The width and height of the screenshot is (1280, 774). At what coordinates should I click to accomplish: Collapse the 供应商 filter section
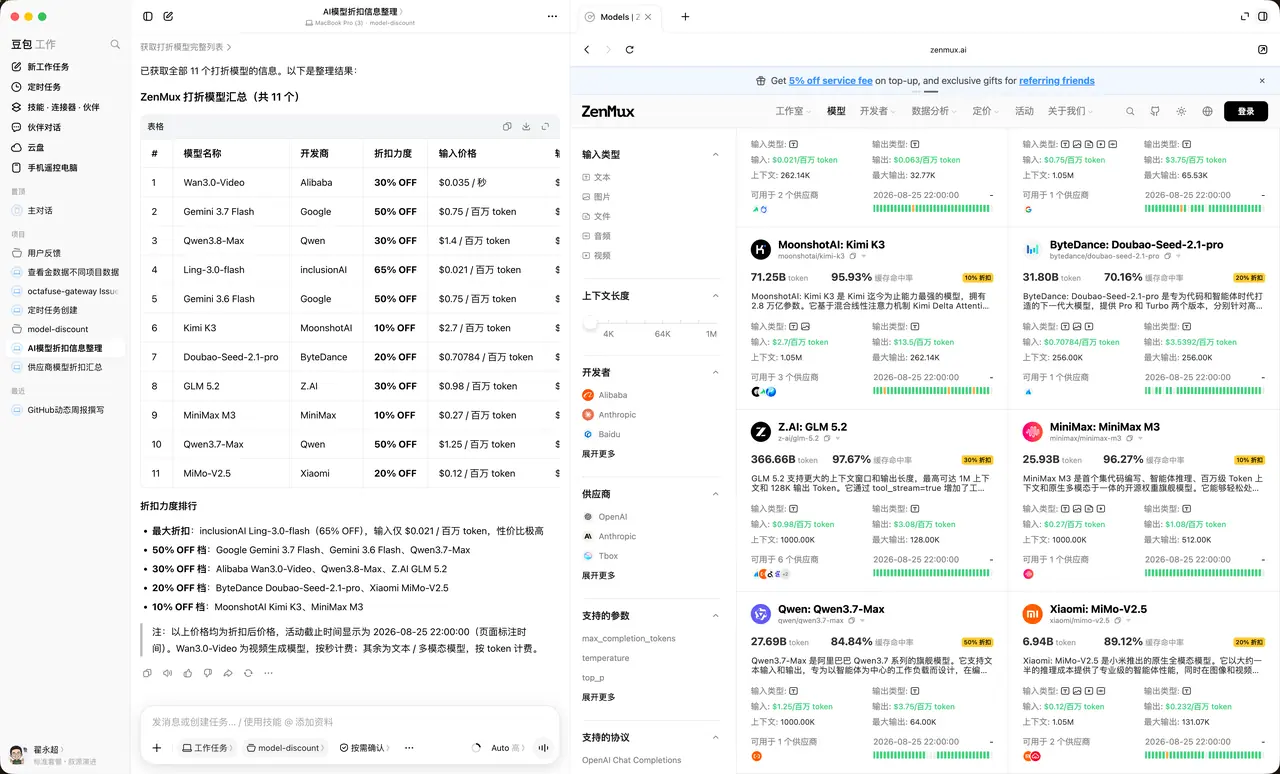point(715,494)
